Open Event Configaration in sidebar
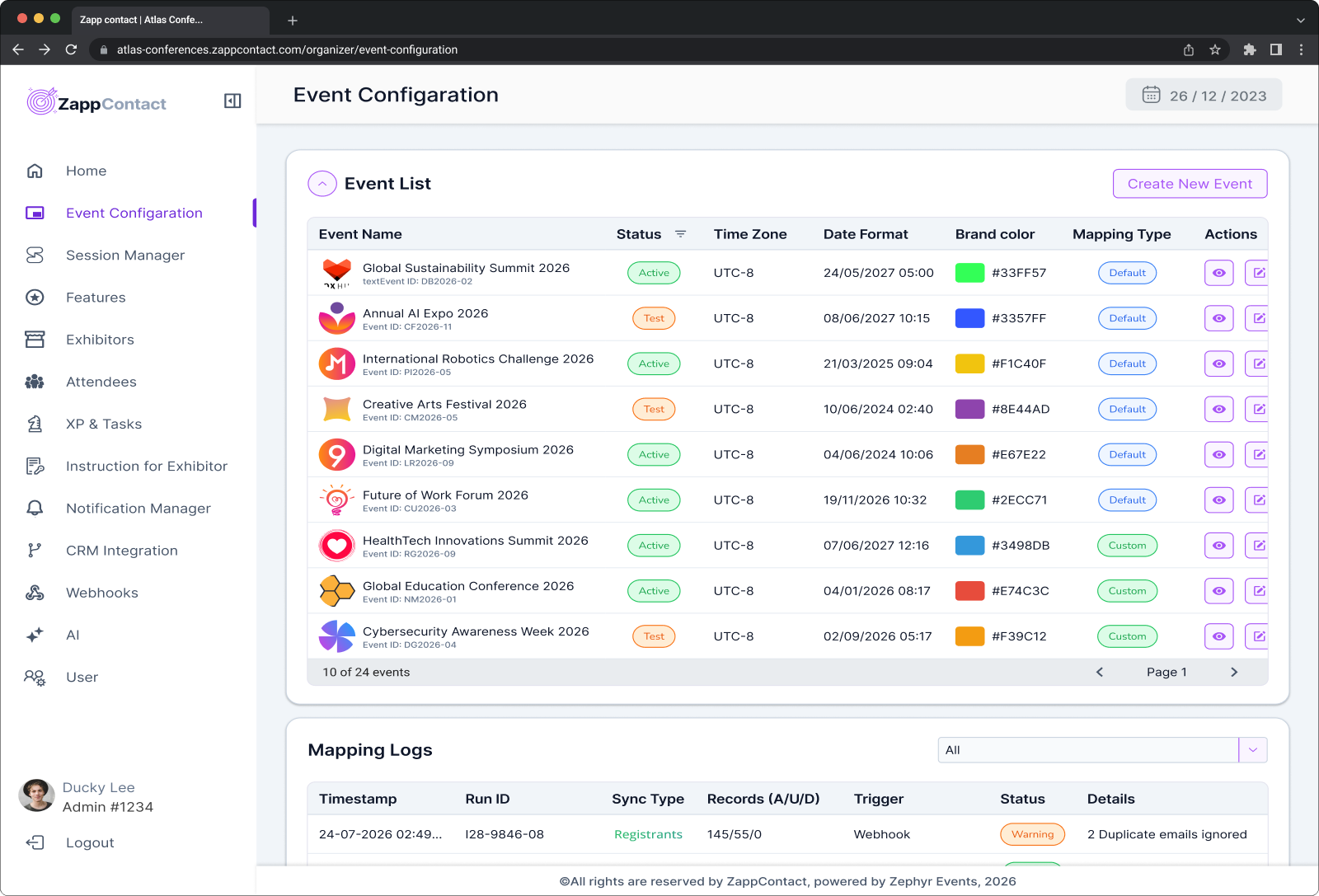This screenshot has width=1319, height=896. coord(134,213)
